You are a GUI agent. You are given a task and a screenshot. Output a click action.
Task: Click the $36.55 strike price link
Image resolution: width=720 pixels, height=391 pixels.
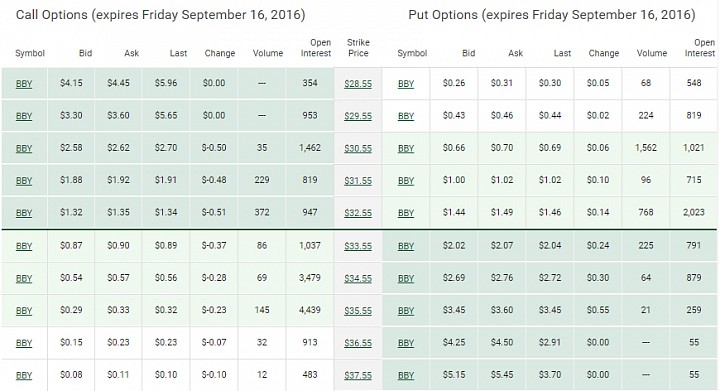(358, 343)
